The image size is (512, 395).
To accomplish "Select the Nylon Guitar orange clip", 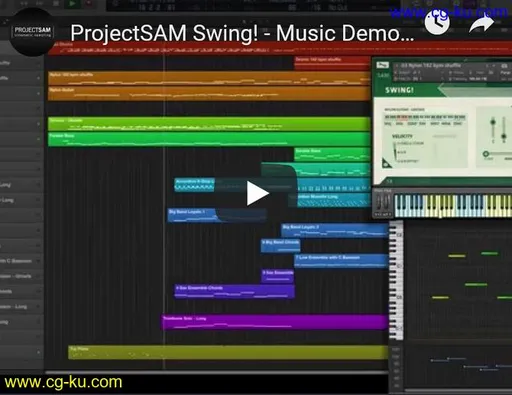I will coord(209,93).
